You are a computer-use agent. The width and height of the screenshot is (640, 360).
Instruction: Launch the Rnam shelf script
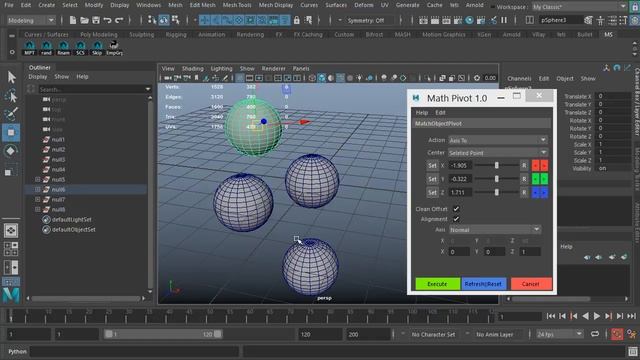[63, 48]
